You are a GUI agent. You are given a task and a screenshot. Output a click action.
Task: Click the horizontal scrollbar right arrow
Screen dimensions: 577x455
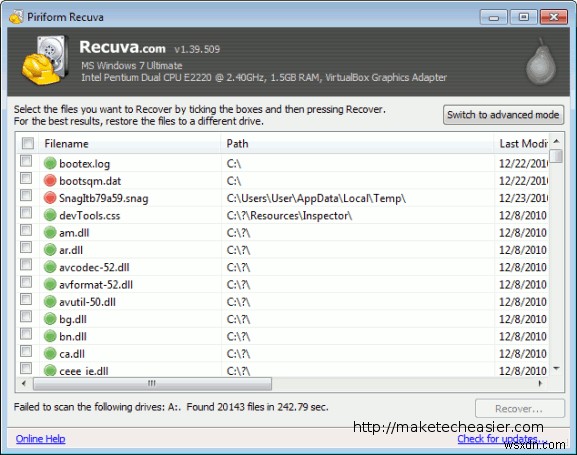pos(540,384)
